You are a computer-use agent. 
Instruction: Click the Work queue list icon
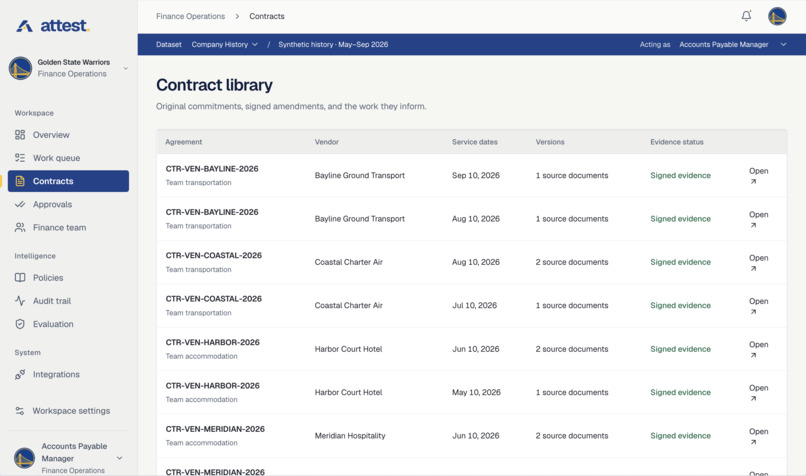20,158
